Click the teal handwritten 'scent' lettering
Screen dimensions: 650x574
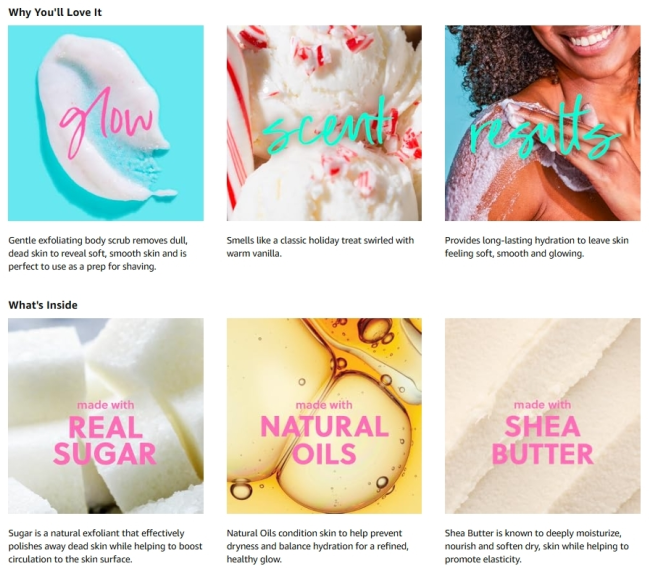tap(327, 125)
